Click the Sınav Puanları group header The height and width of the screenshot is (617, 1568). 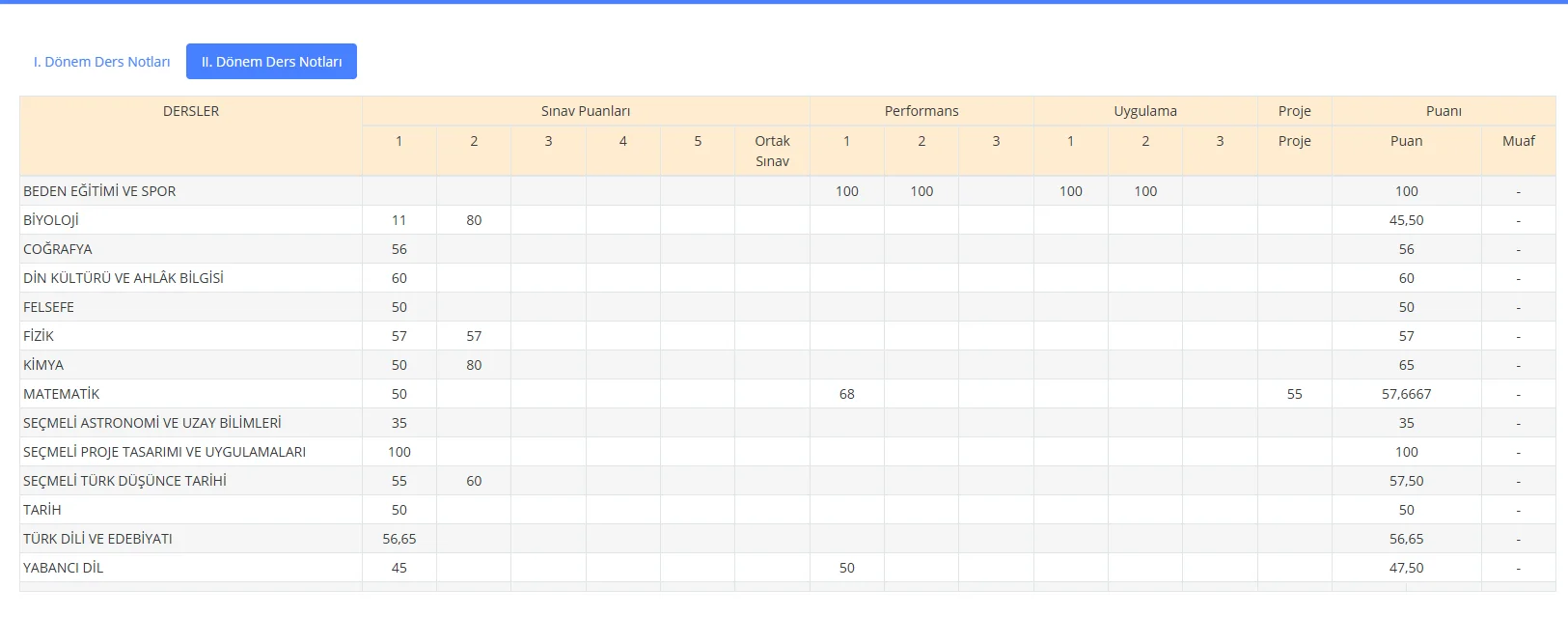586,111
